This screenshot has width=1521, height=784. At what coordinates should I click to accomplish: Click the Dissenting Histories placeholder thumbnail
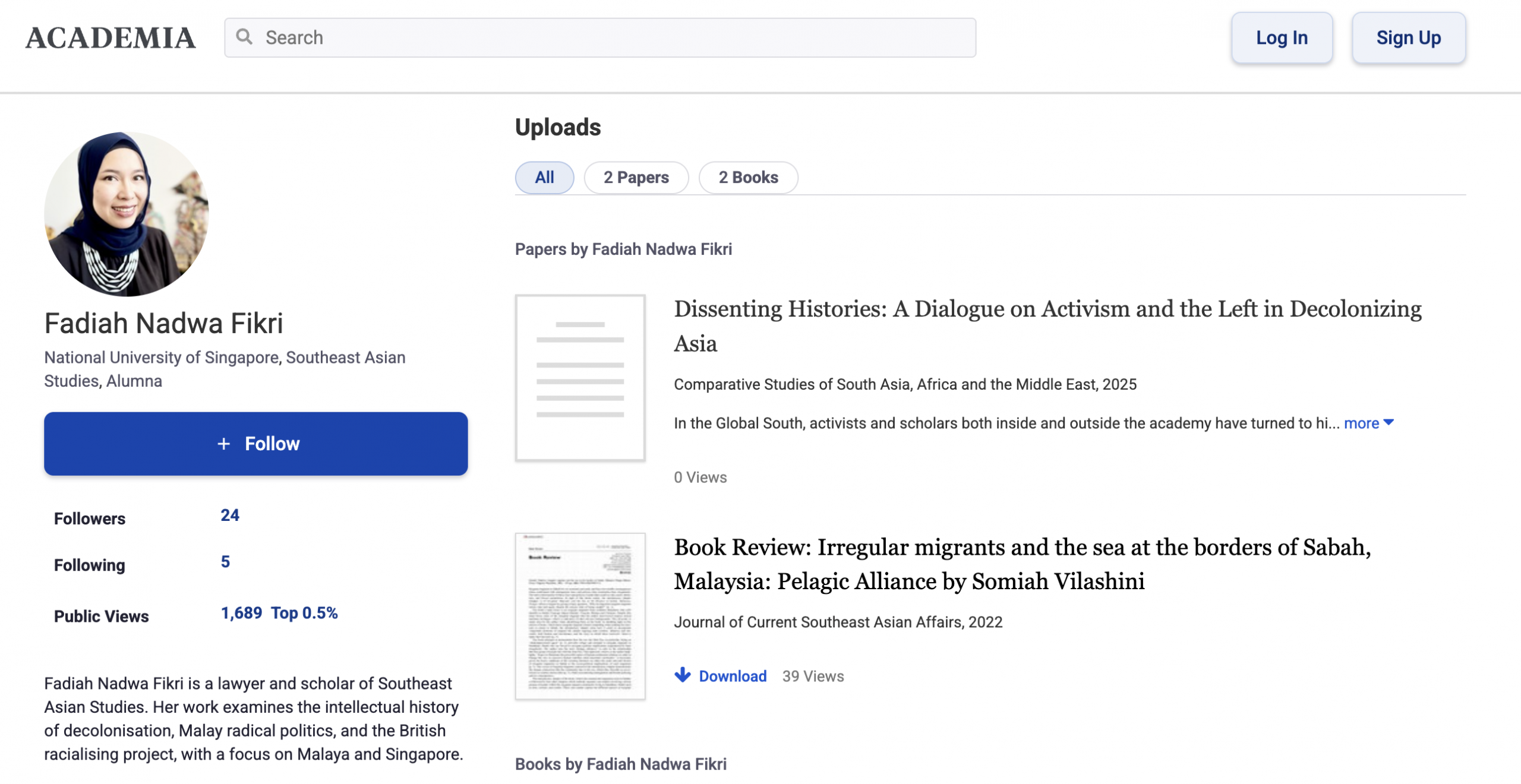click(580, 378)
